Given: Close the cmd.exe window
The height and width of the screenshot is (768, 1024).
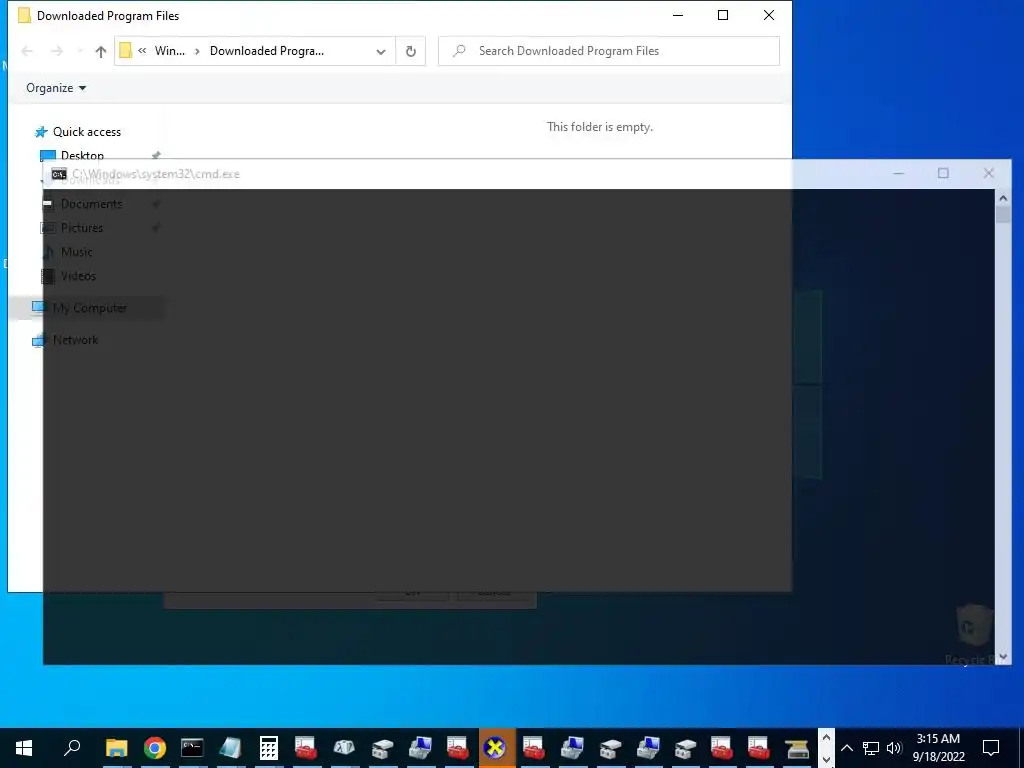Looking at the screenshot, I should coord(989,173).
